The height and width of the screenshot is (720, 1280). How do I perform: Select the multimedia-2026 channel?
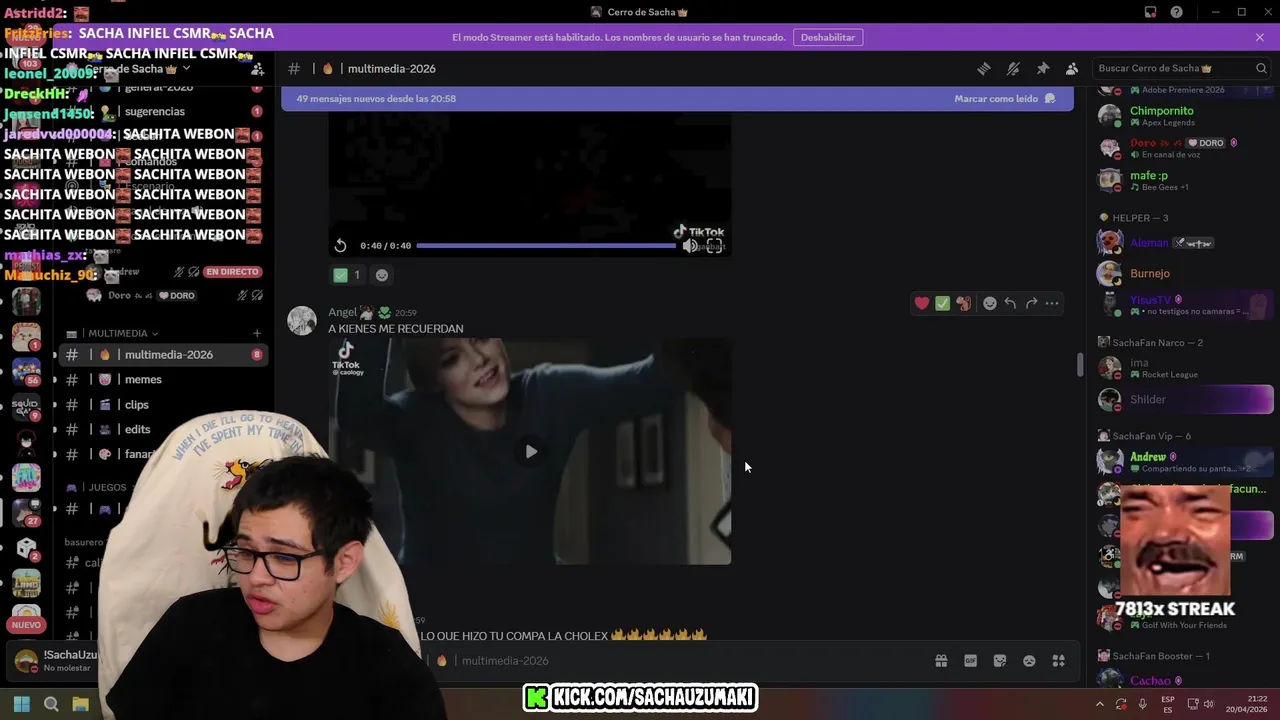coord(165,355)
